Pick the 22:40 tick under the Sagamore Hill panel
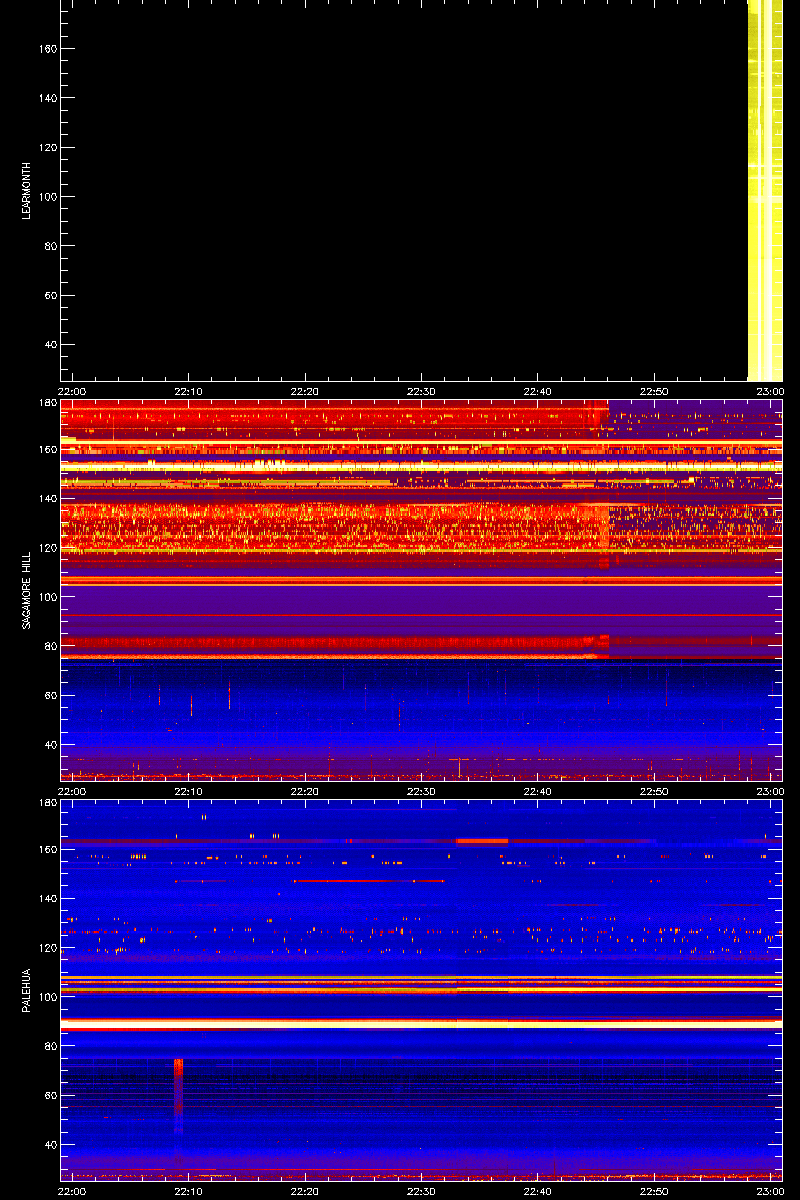Screen dimensions: 800x1200 tap(538, 791)
